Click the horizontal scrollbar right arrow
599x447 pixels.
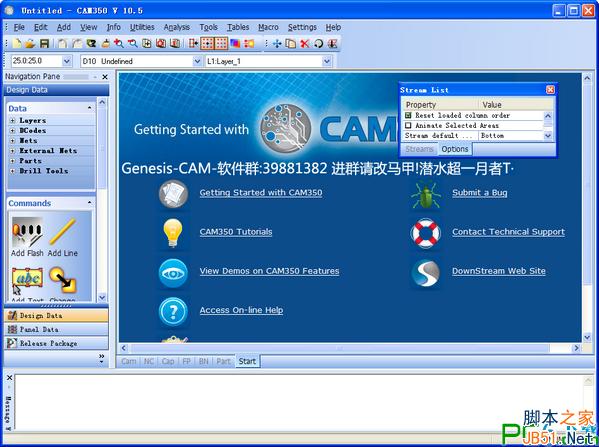[576, 348]
